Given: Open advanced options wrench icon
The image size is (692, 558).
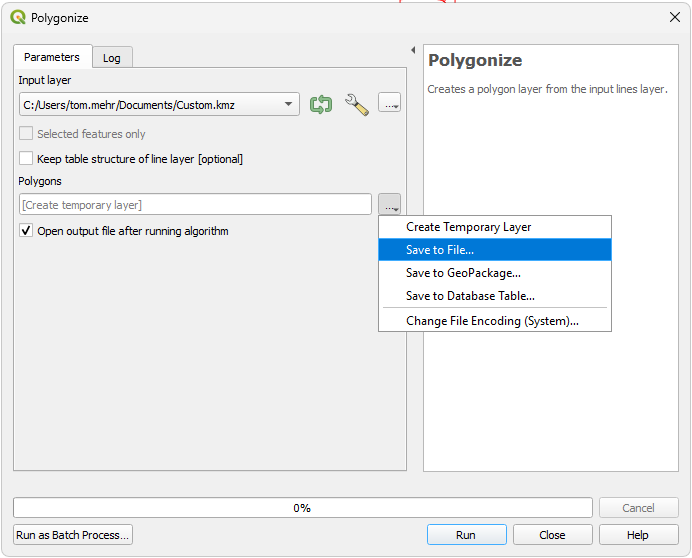Looking at the screenshot, I should pyautogui.click(x=356, y=104).
